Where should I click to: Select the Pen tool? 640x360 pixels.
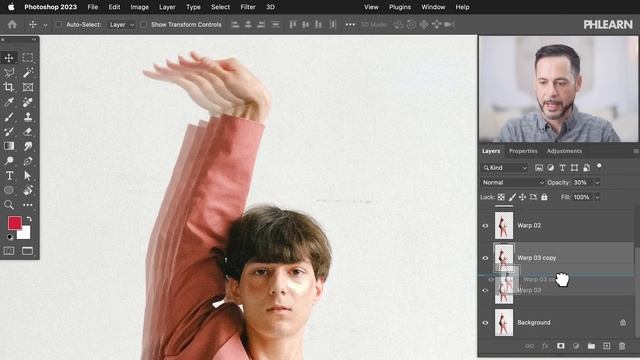pyautogui.click(x=28, y=161)
